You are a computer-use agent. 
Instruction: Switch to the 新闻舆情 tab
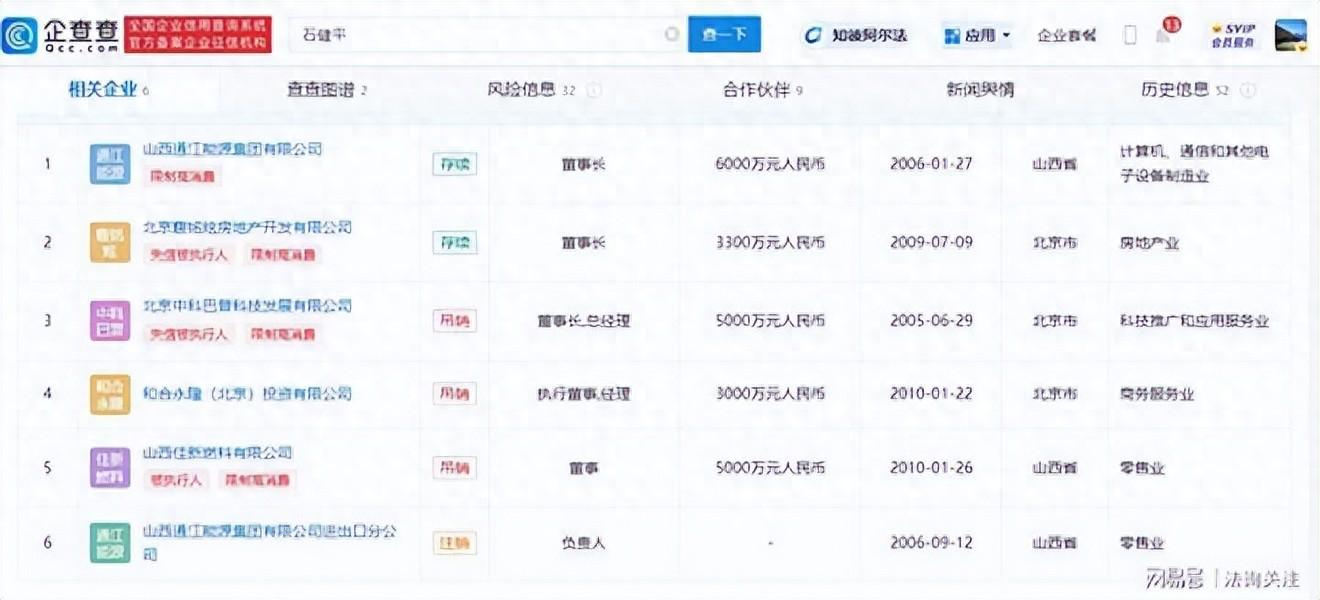[980, 90]
